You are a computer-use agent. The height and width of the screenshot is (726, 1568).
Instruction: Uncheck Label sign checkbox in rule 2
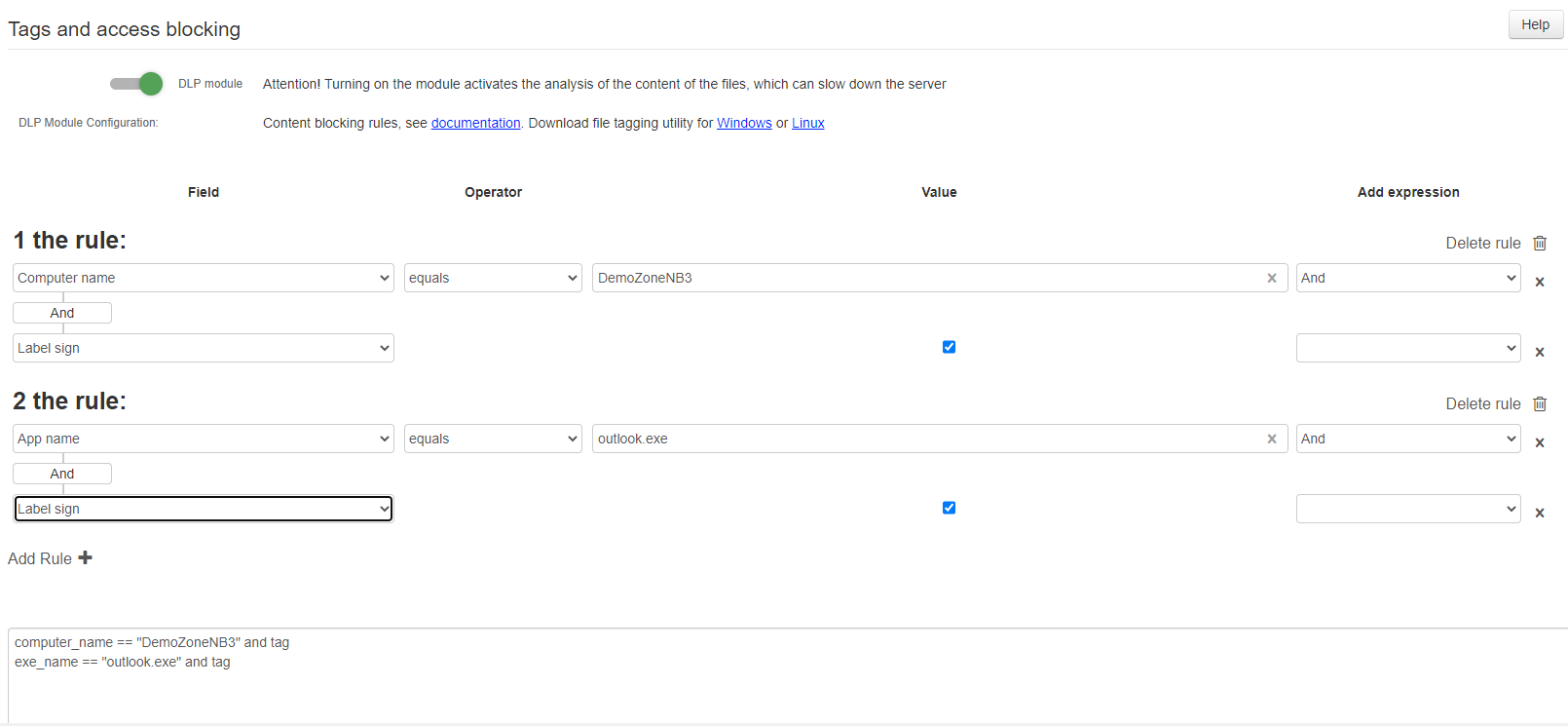coord(949,508)
